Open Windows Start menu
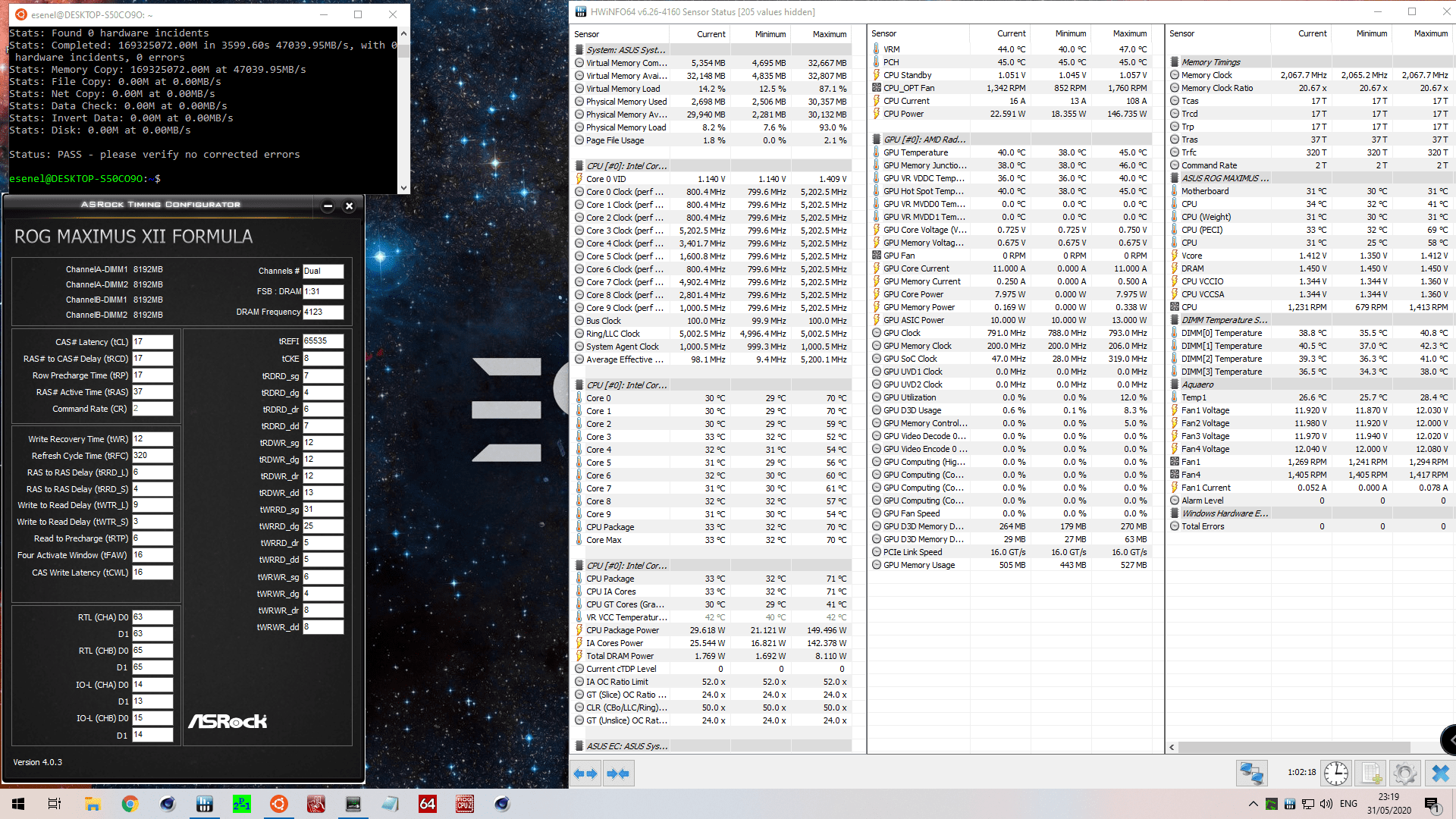This screenshot has width=1456, height=819. pyautogui.click(x=18, y=804)
